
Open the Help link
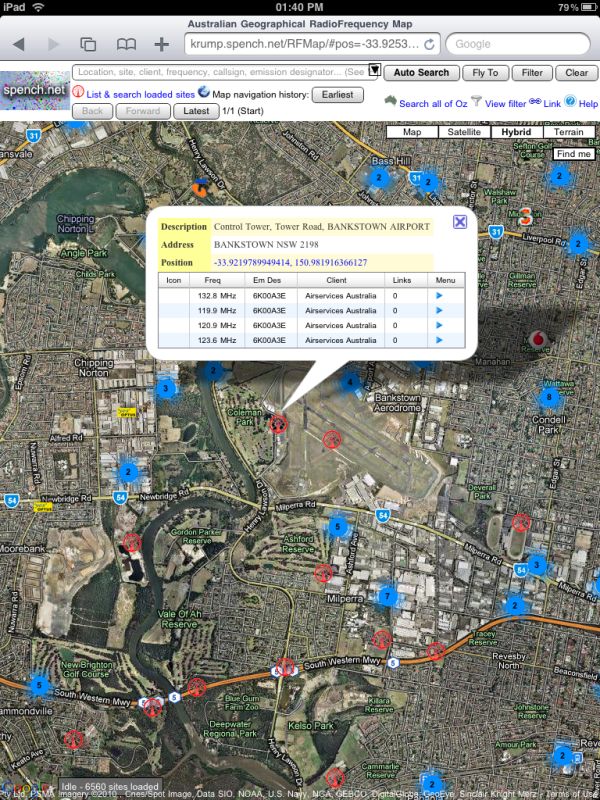588,104
